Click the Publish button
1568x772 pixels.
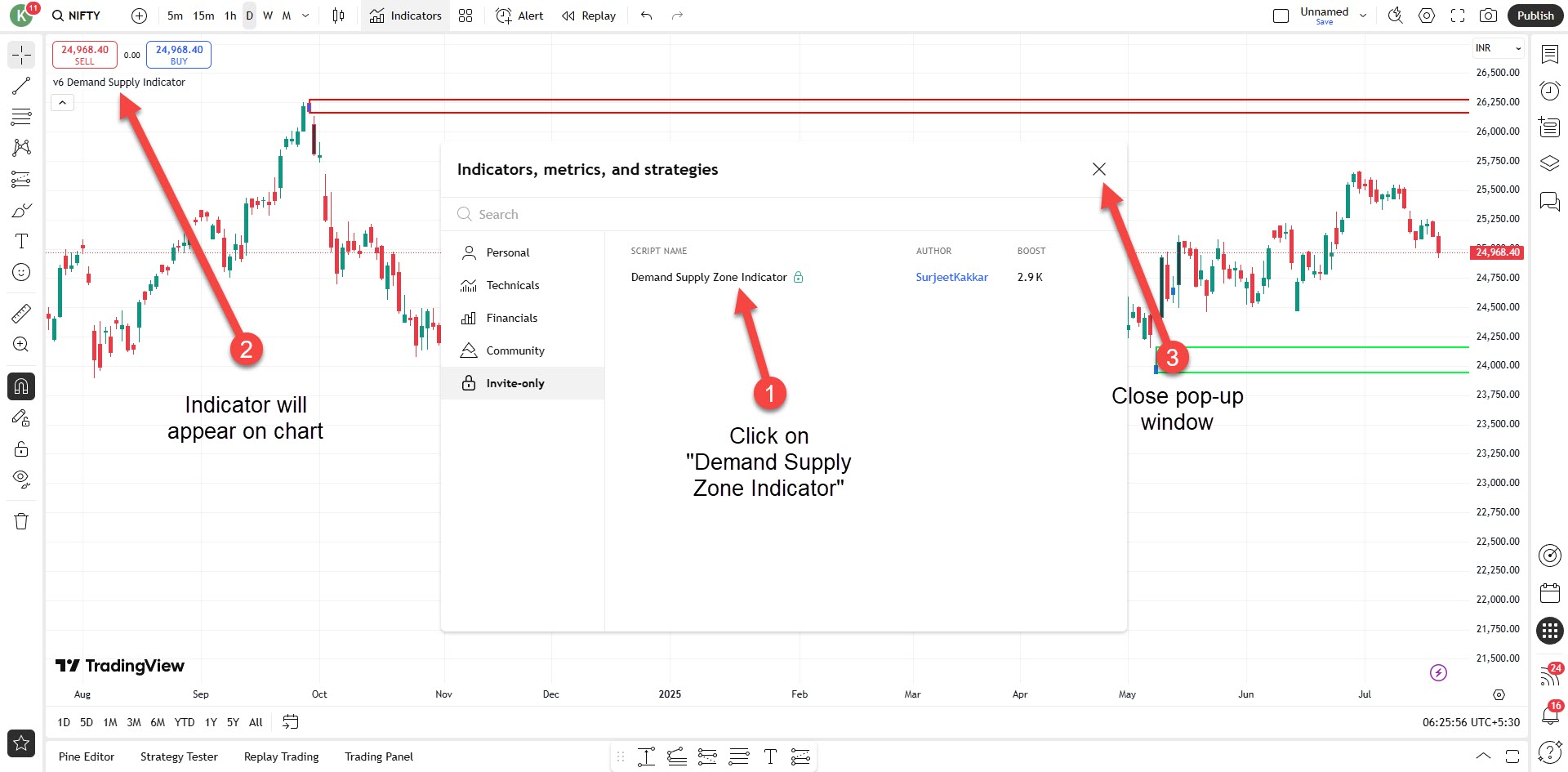1535,16
